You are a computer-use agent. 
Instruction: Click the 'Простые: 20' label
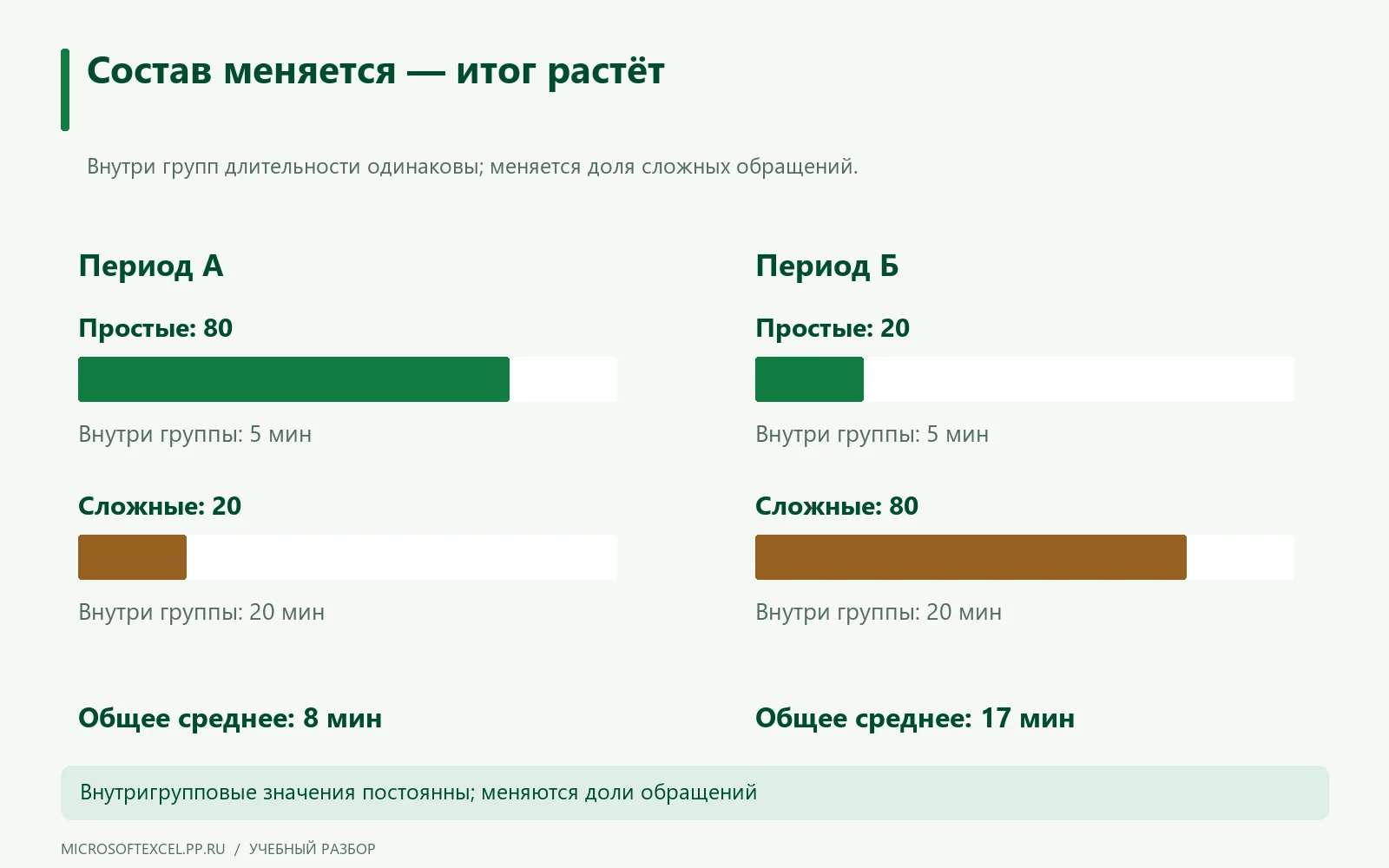(833, 328)
